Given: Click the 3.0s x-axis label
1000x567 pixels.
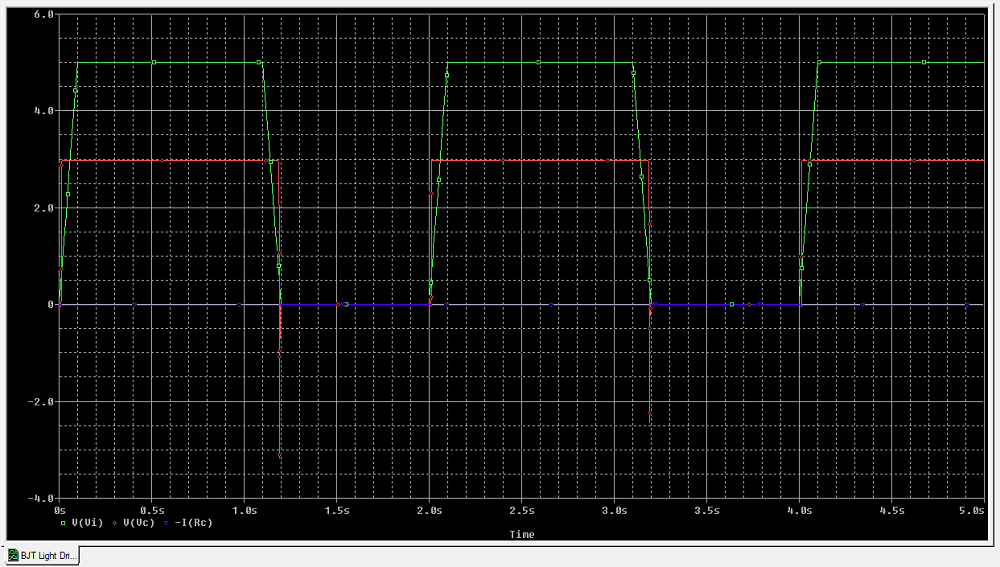Looking at the screenshot, I should [x=614, y=510].
